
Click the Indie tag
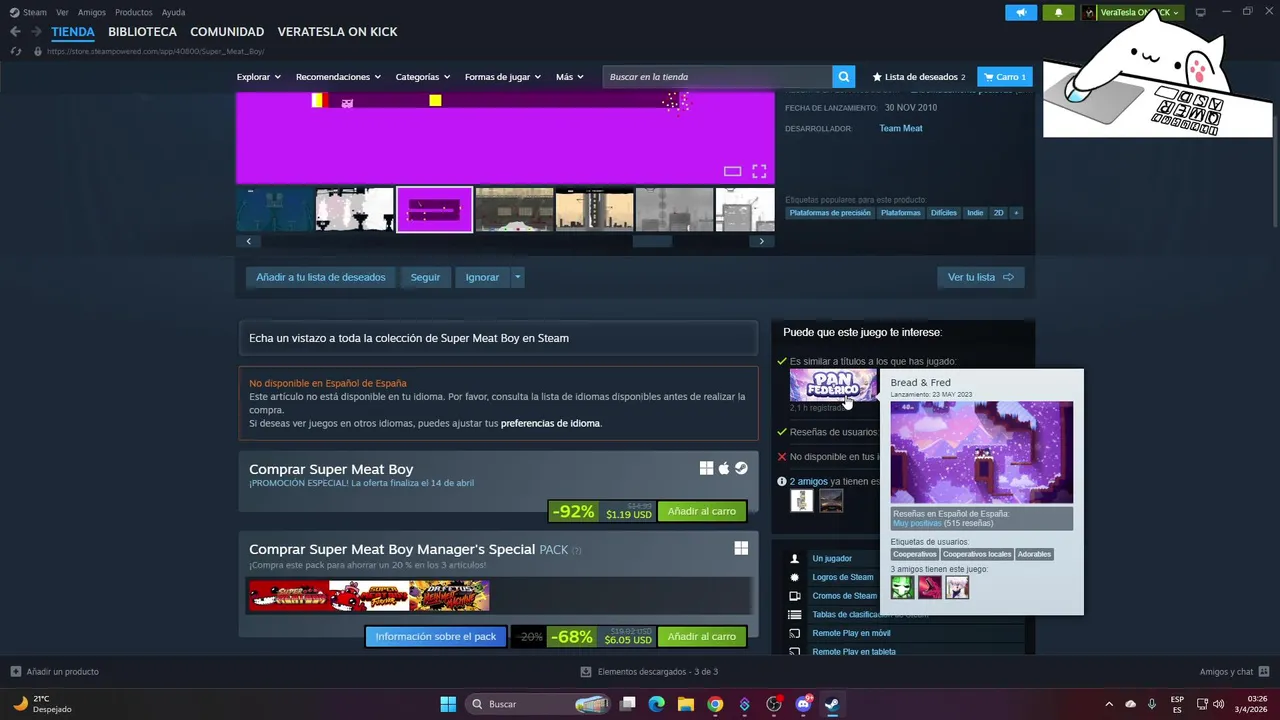pos(975,213)
